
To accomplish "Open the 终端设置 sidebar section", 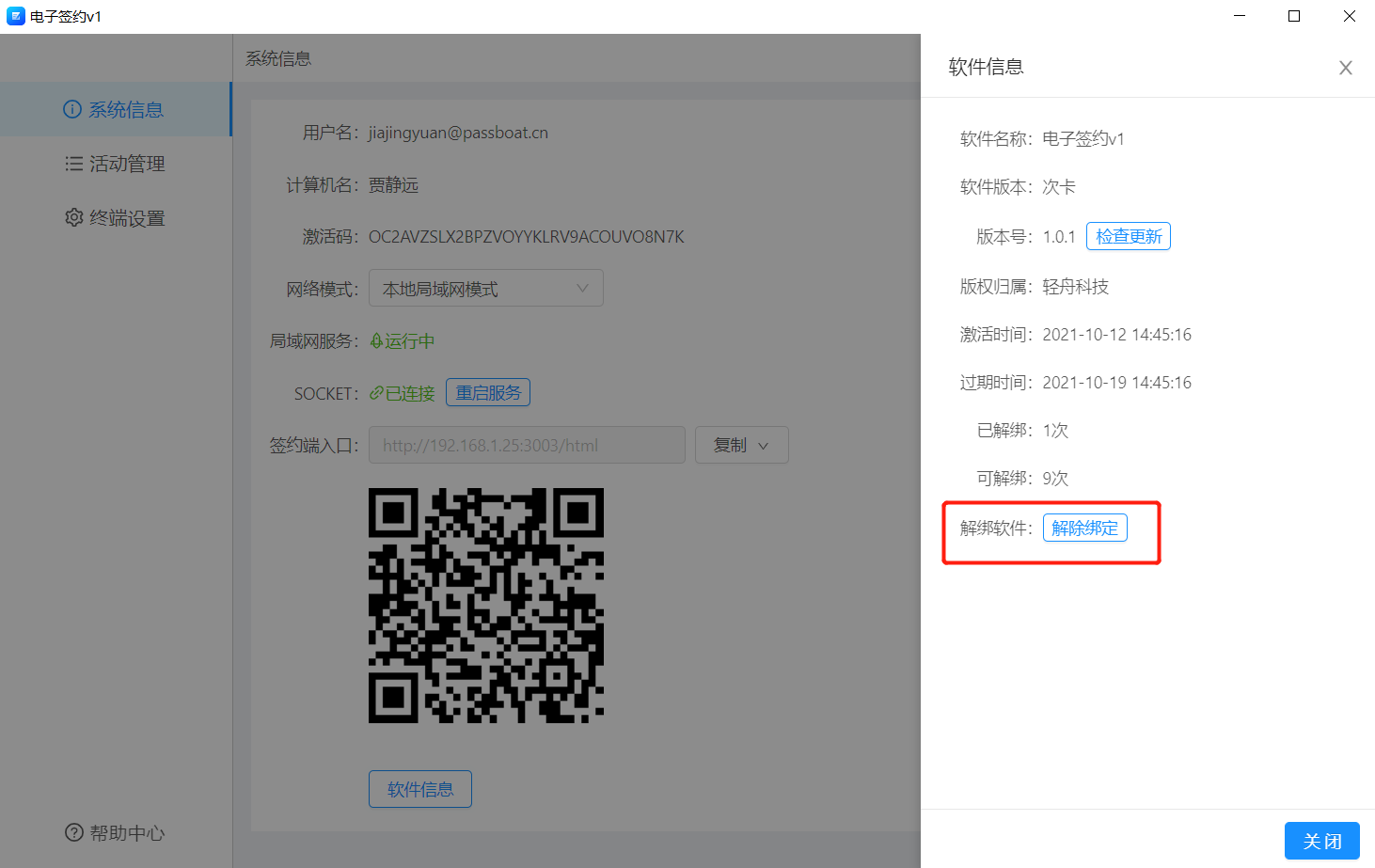I will (x=115, y=218).
